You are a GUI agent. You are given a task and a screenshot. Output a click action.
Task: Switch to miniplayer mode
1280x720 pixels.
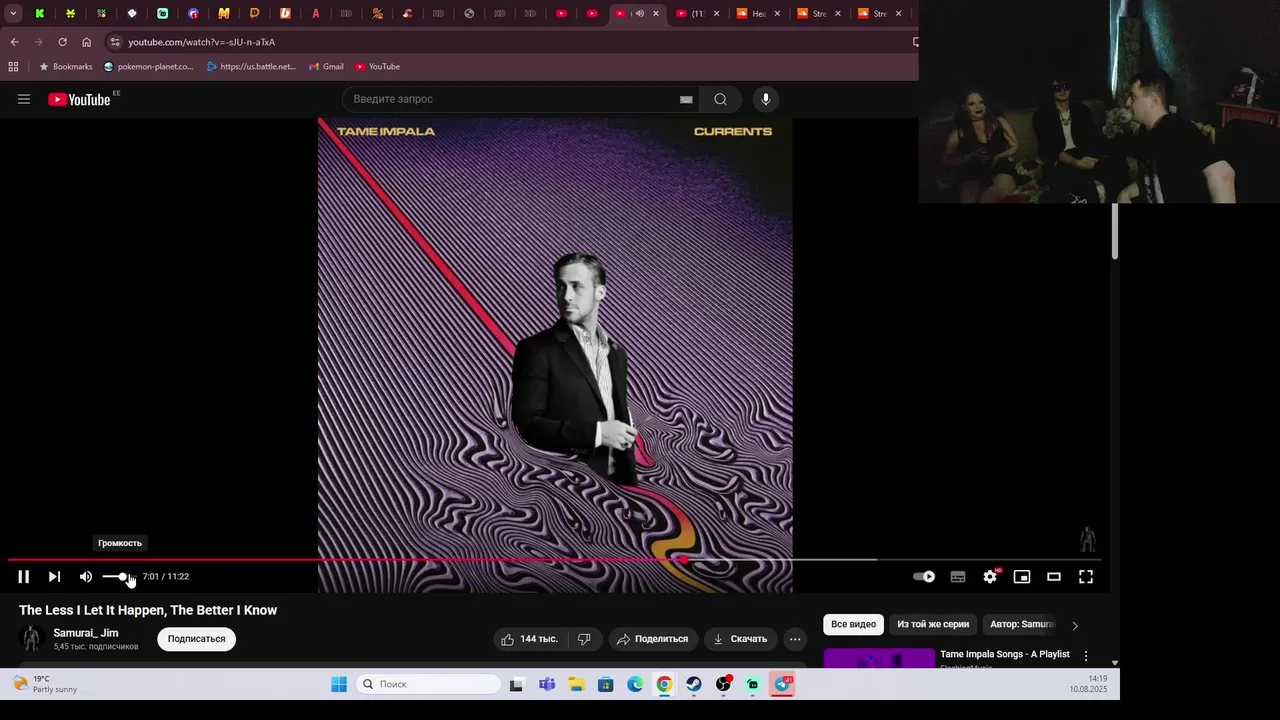1022,577
